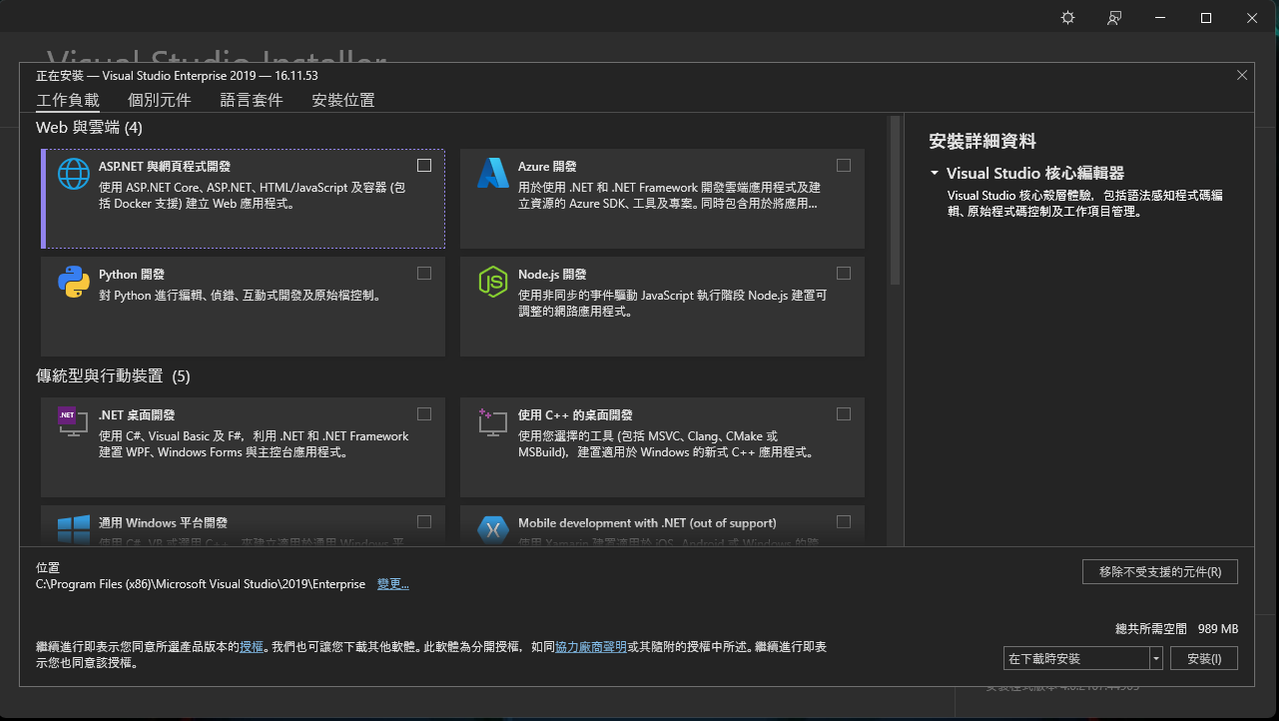
Task: Click the C++ desktop development icon
Action: [x=492, y=421]
